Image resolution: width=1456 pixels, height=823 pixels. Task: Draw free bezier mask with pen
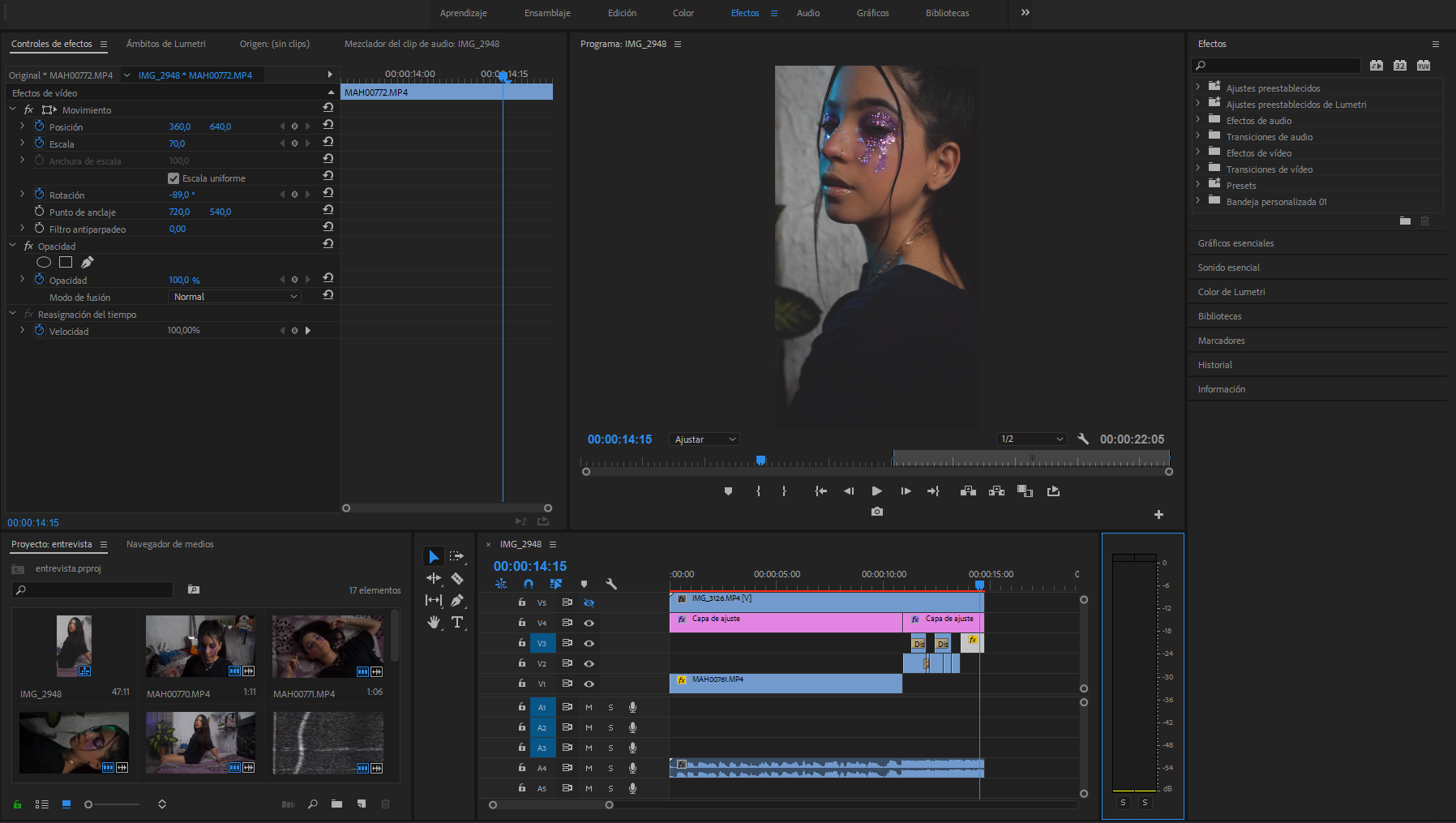pyautogui.click(x=87, y=262)
